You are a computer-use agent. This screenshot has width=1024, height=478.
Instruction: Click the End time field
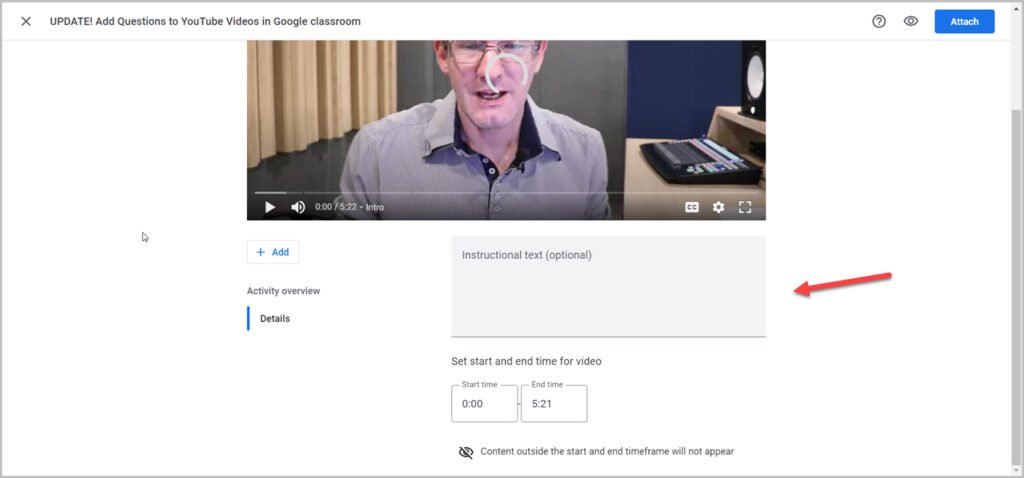pos(554,404)
